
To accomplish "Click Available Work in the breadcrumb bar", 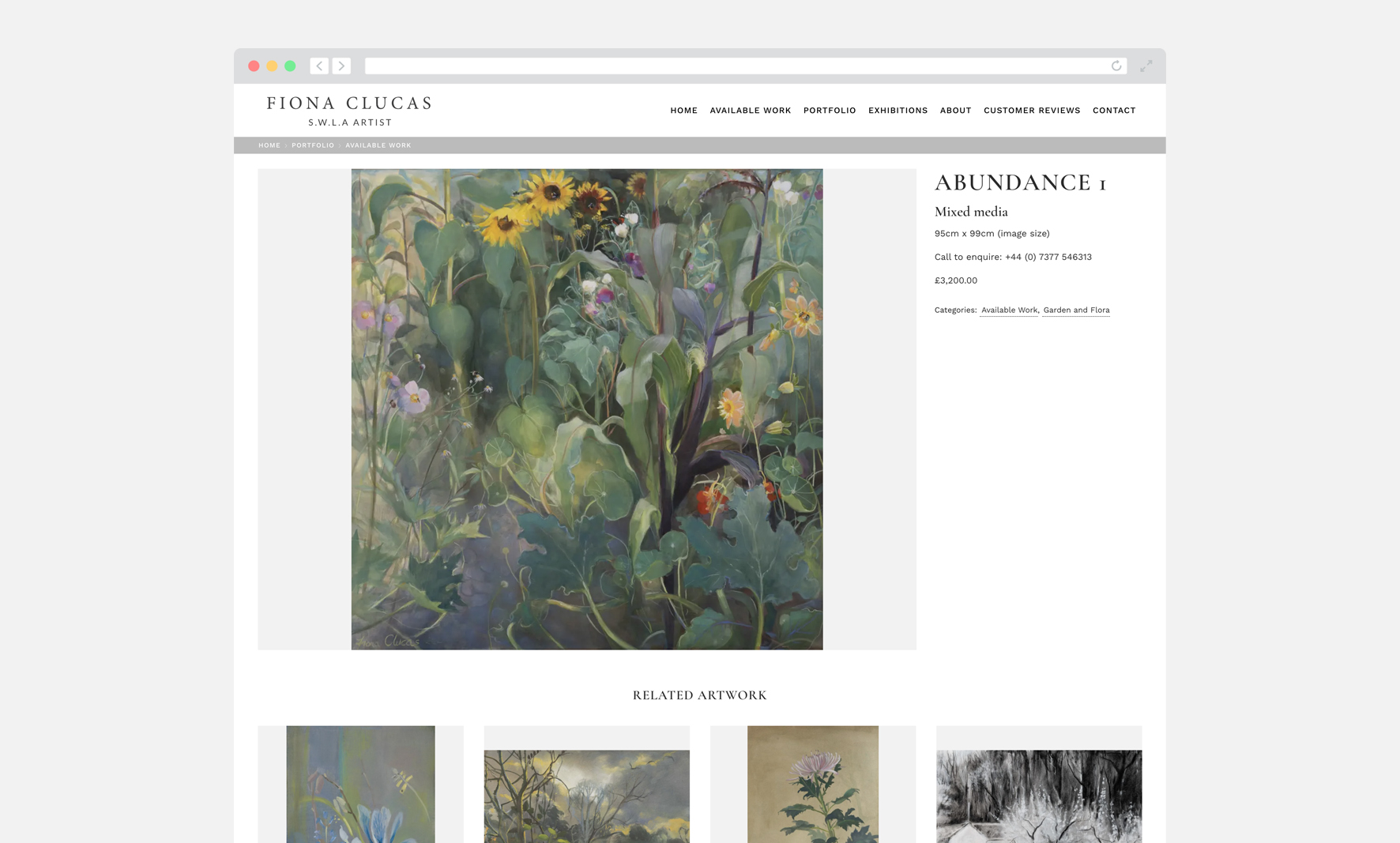I will [378, 145].
